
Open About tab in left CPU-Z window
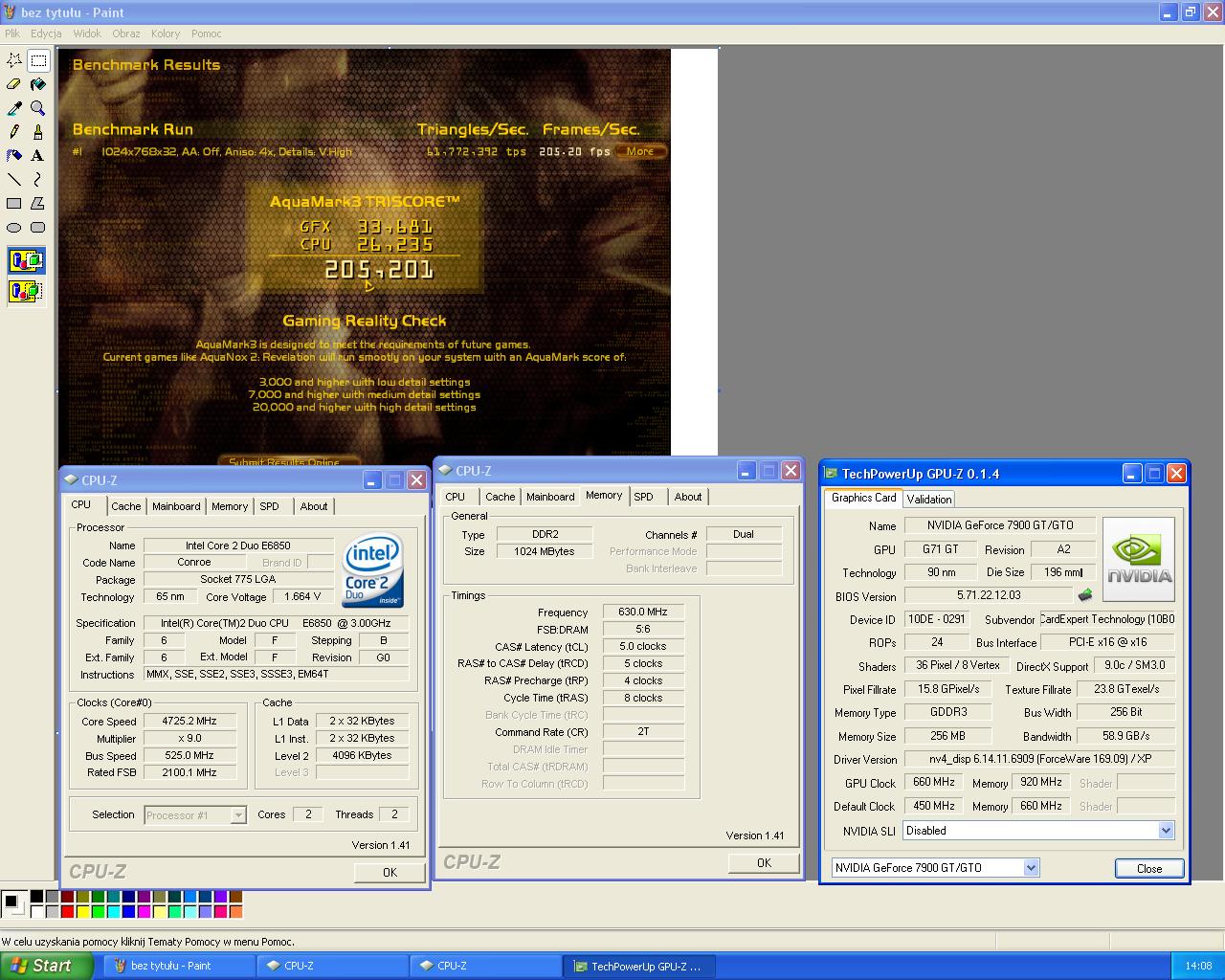314,506
